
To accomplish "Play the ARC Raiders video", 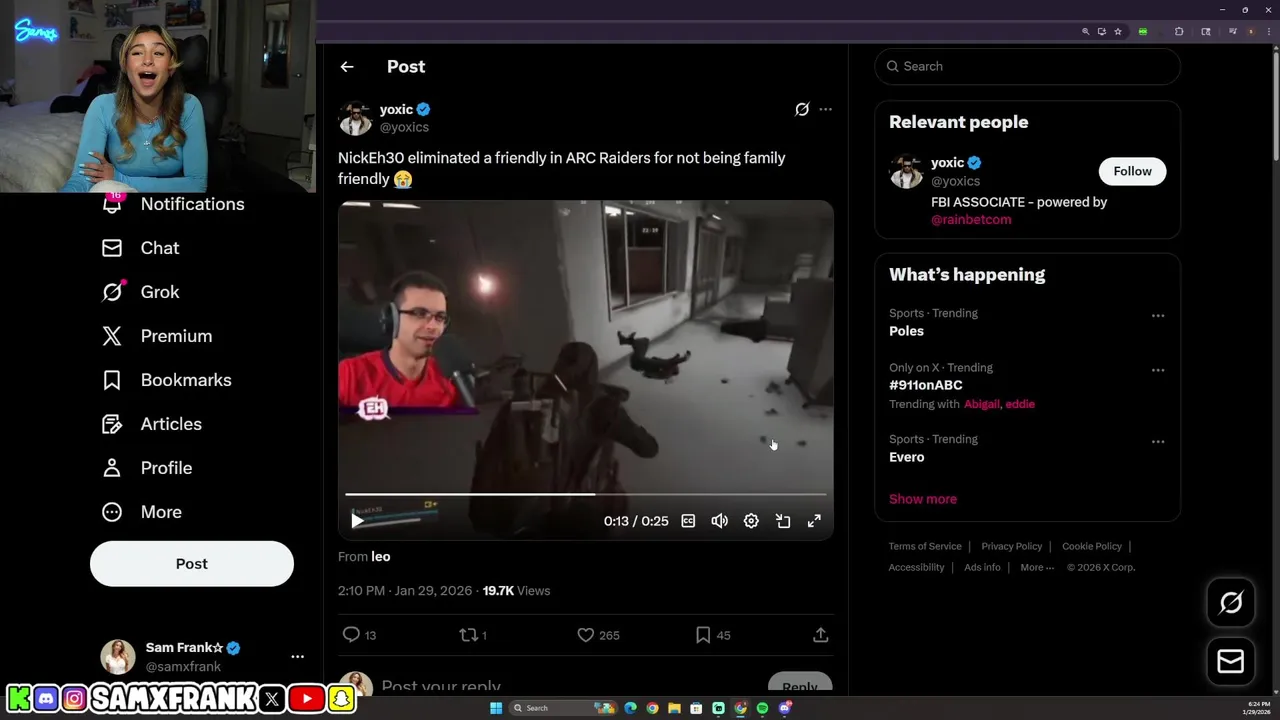I will [x=358, y=521].
